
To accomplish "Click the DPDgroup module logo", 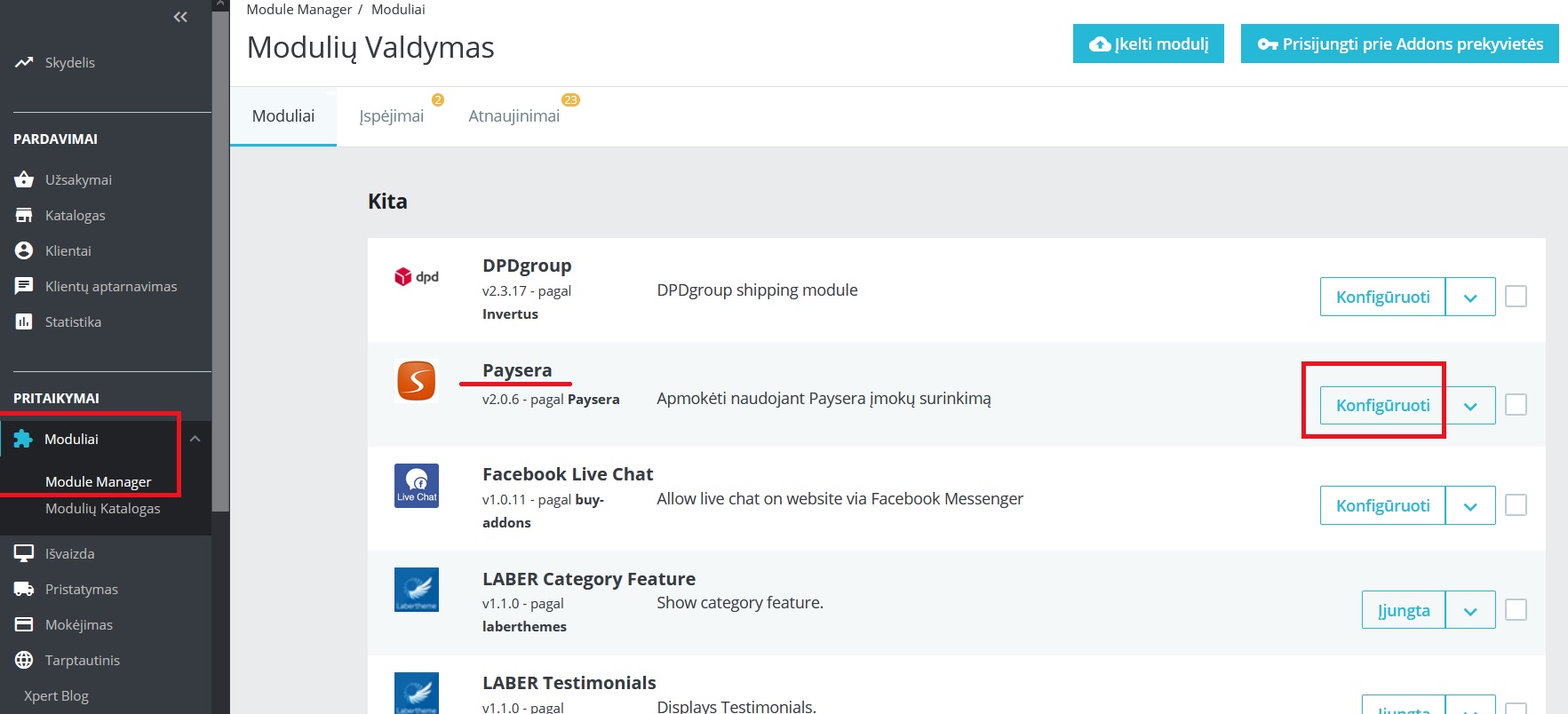I will pyautogui.click(x=417, y=276).
